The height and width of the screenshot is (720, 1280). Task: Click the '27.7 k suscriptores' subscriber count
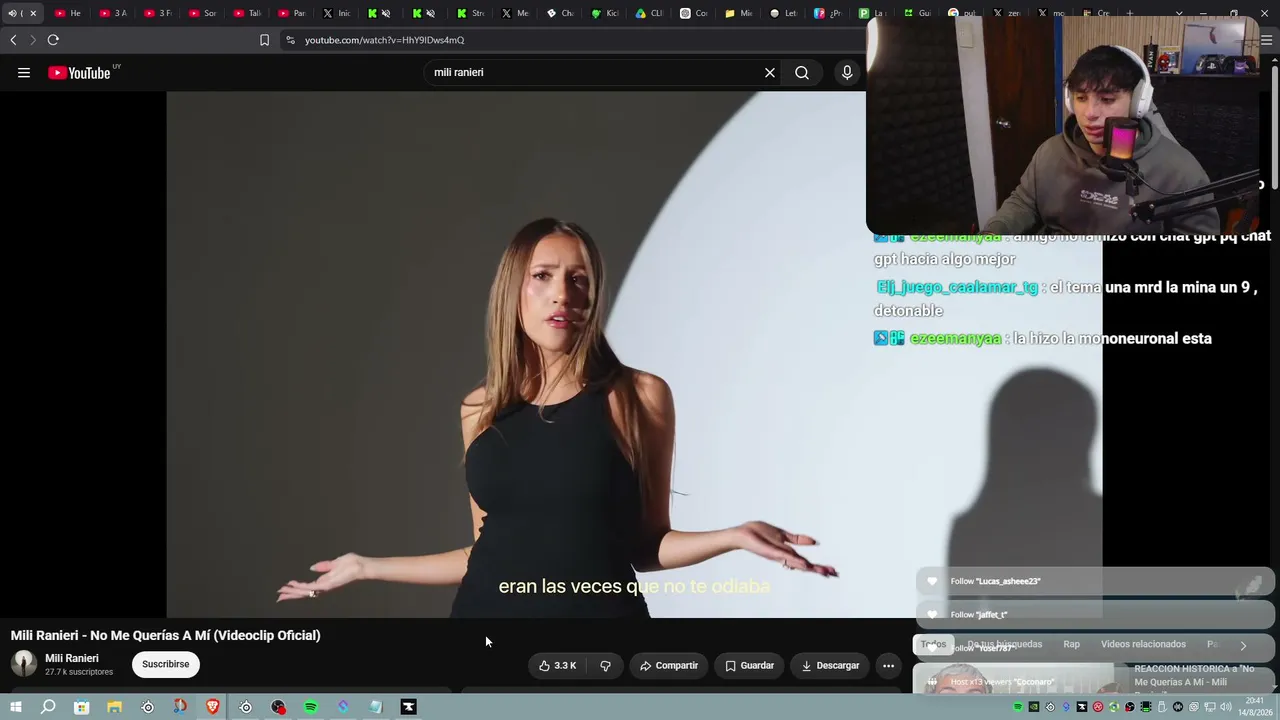tap(79, 672)
